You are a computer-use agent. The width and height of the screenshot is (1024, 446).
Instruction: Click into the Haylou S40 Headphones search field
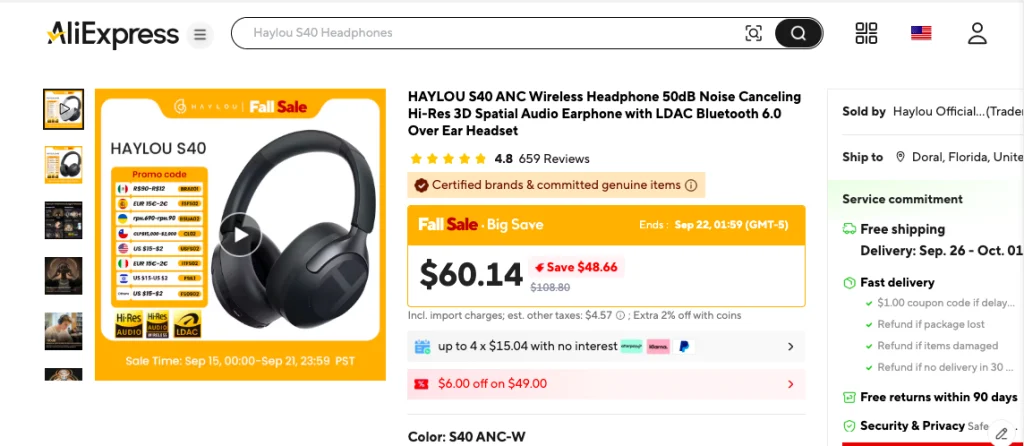490,33
